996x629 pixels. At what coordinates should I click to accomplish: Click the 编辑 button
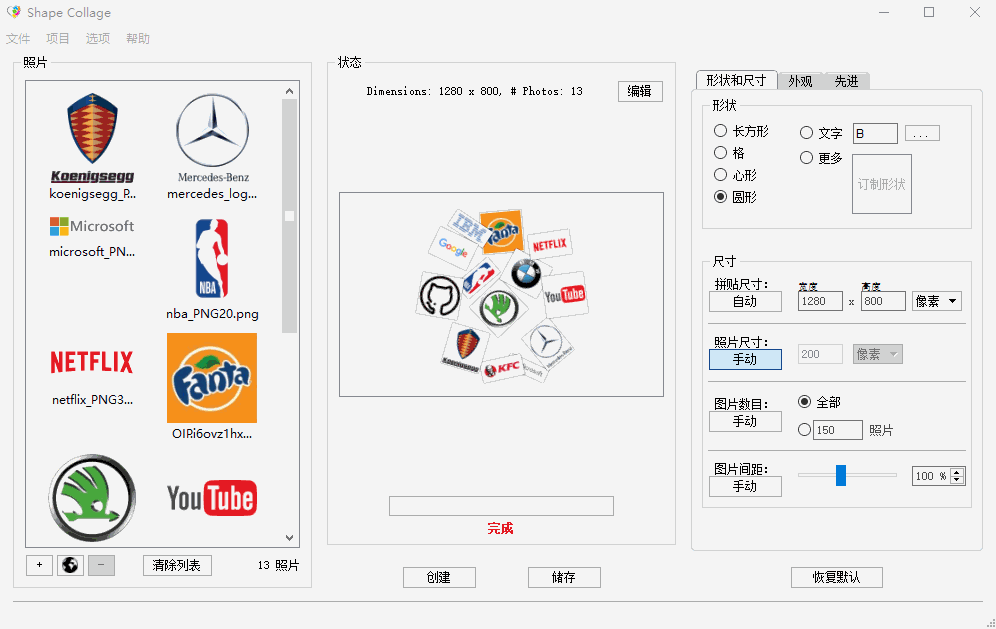click(x=640, y=91)
